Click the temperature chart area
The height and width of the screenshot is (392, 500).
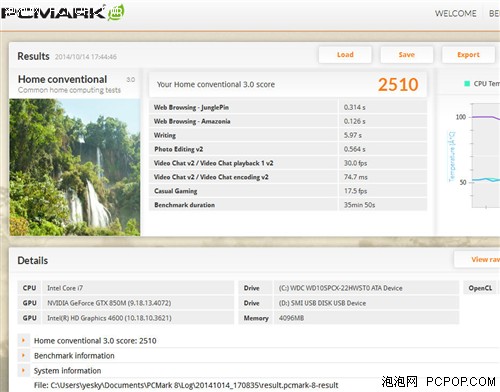click(x=486, y=155)
